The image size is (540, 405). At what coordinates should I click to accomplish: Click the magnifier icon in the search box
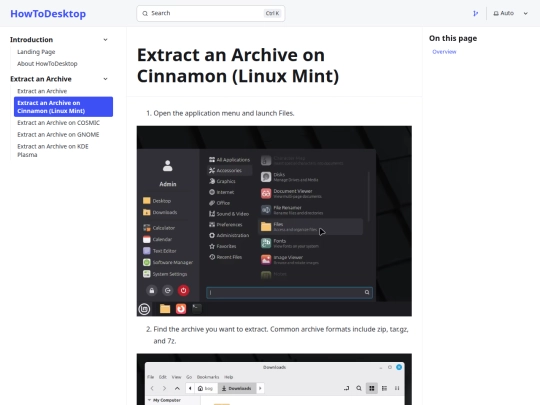tap(145, 13)
